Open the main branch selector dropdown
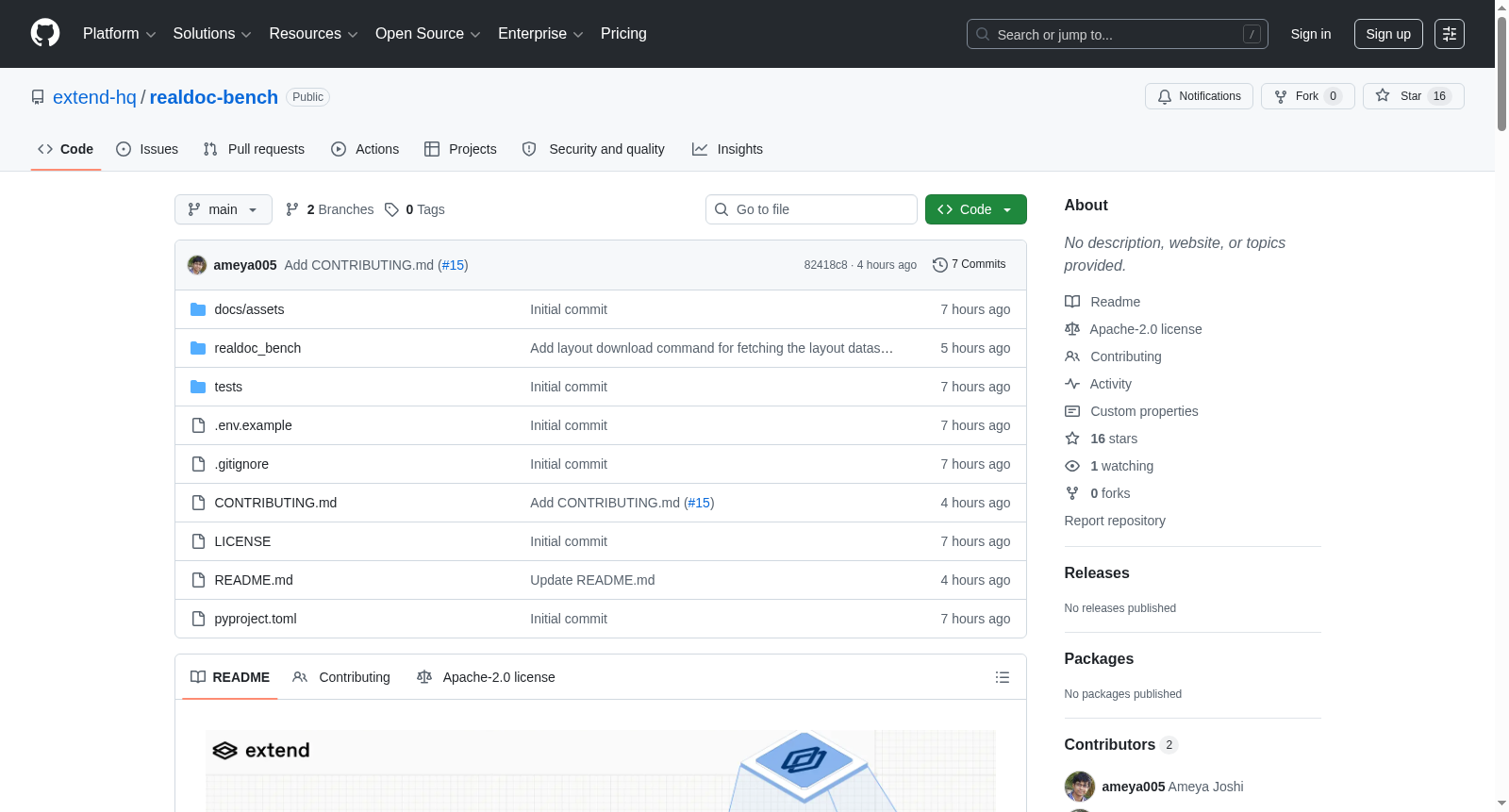 coord(224,209)
